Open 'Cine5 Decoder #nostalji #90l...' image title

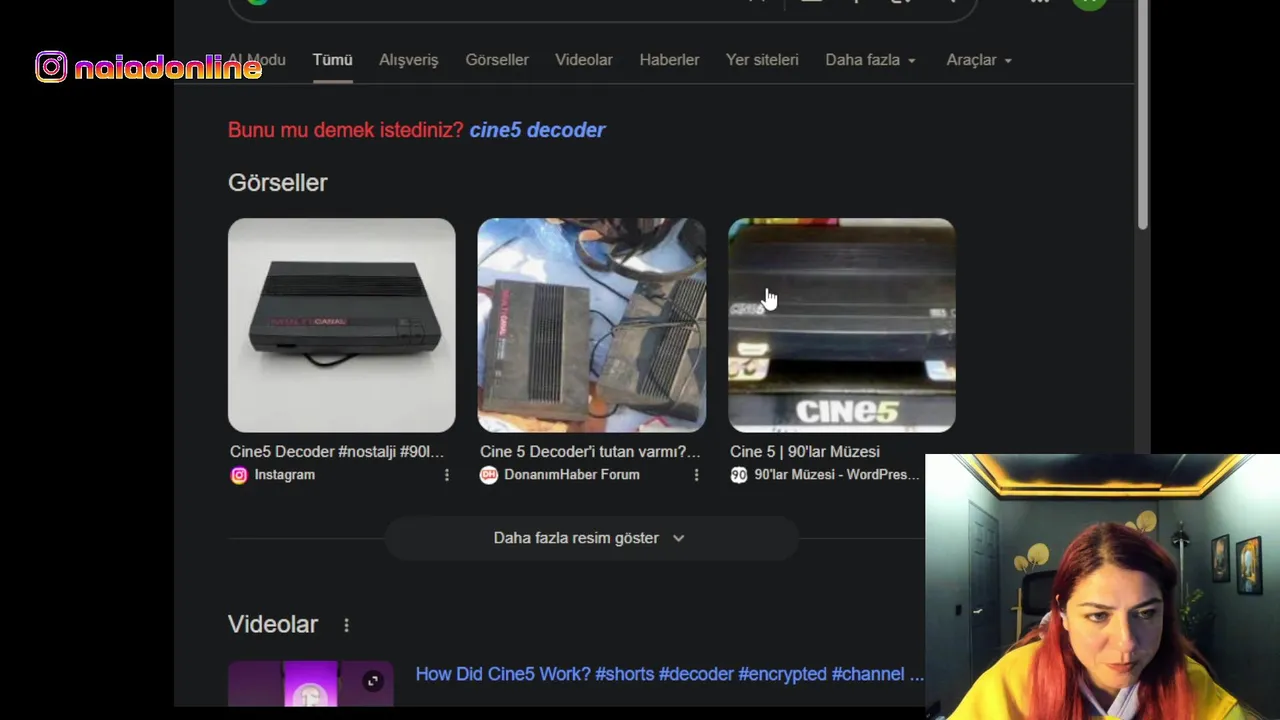(x=337, y=452)
